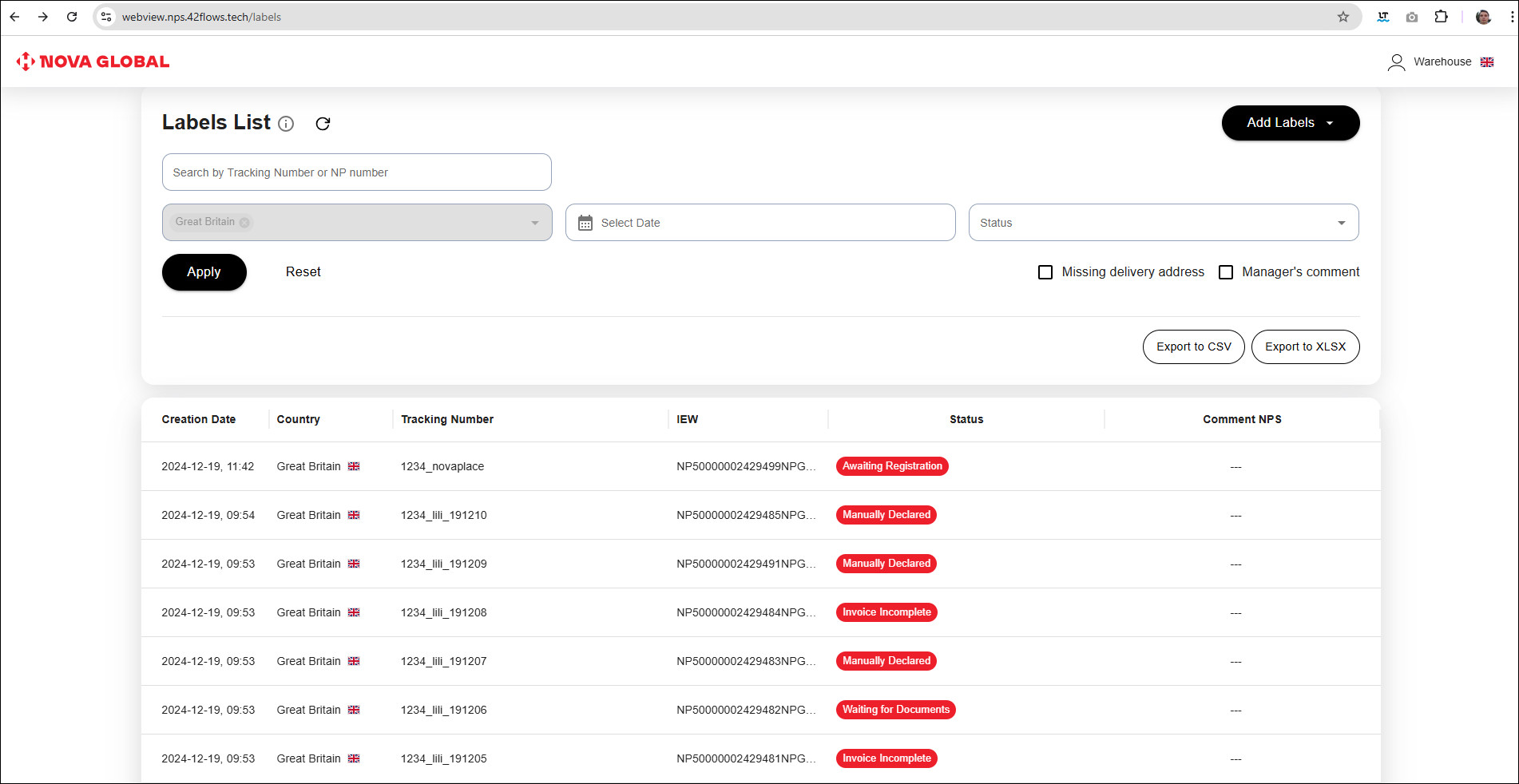Click the Tracking Number column header
1519x784 pixels.
(447, 419)
